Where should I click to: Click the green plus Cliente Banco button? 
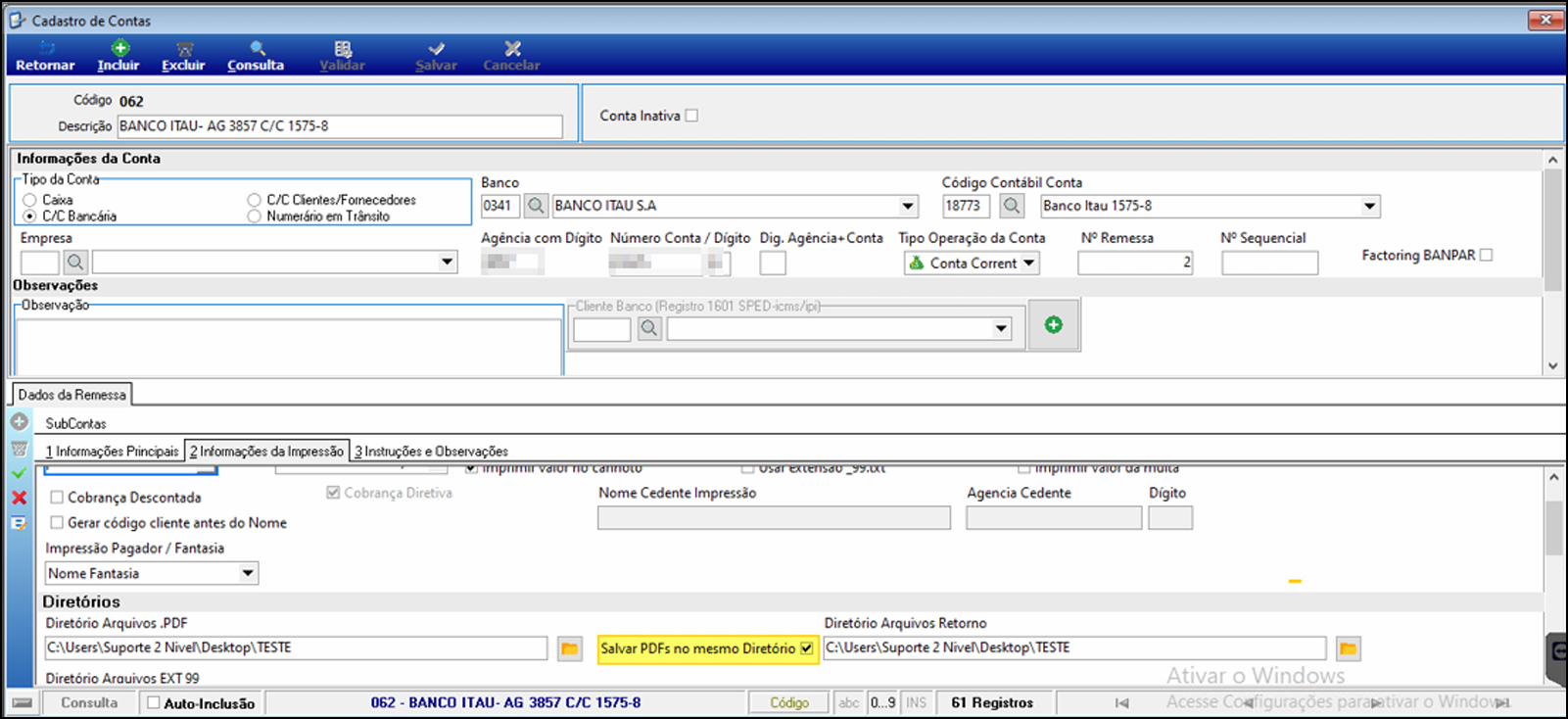click(1053, 325)
